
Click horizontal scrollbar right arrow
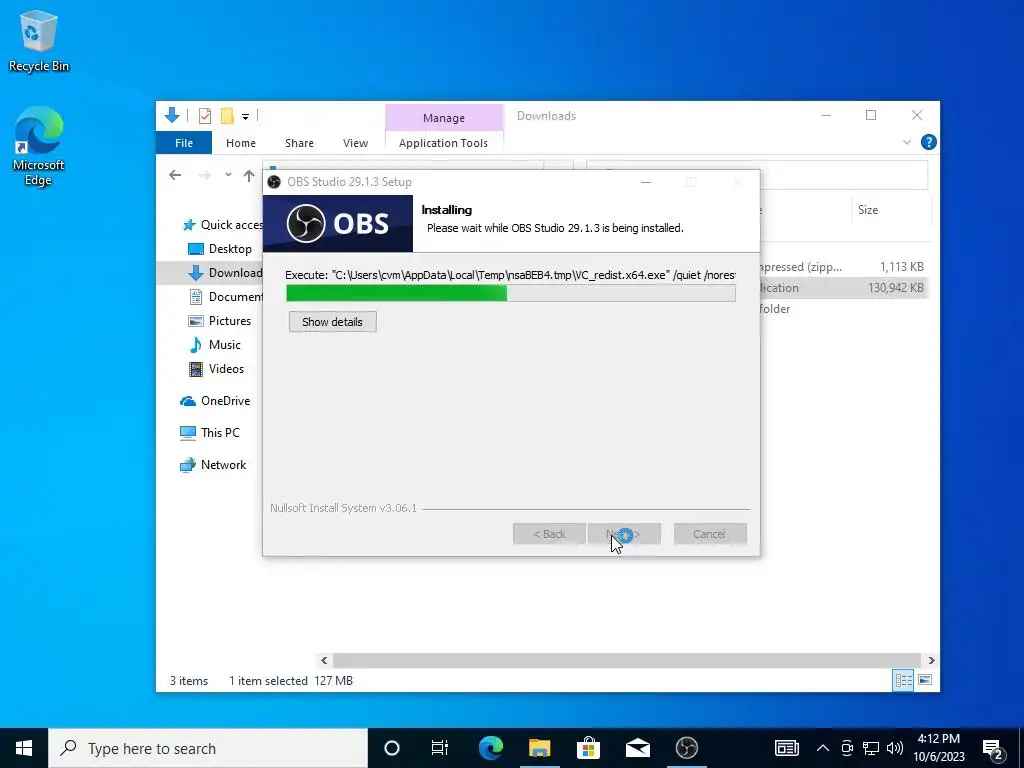(x=931, y=660)
